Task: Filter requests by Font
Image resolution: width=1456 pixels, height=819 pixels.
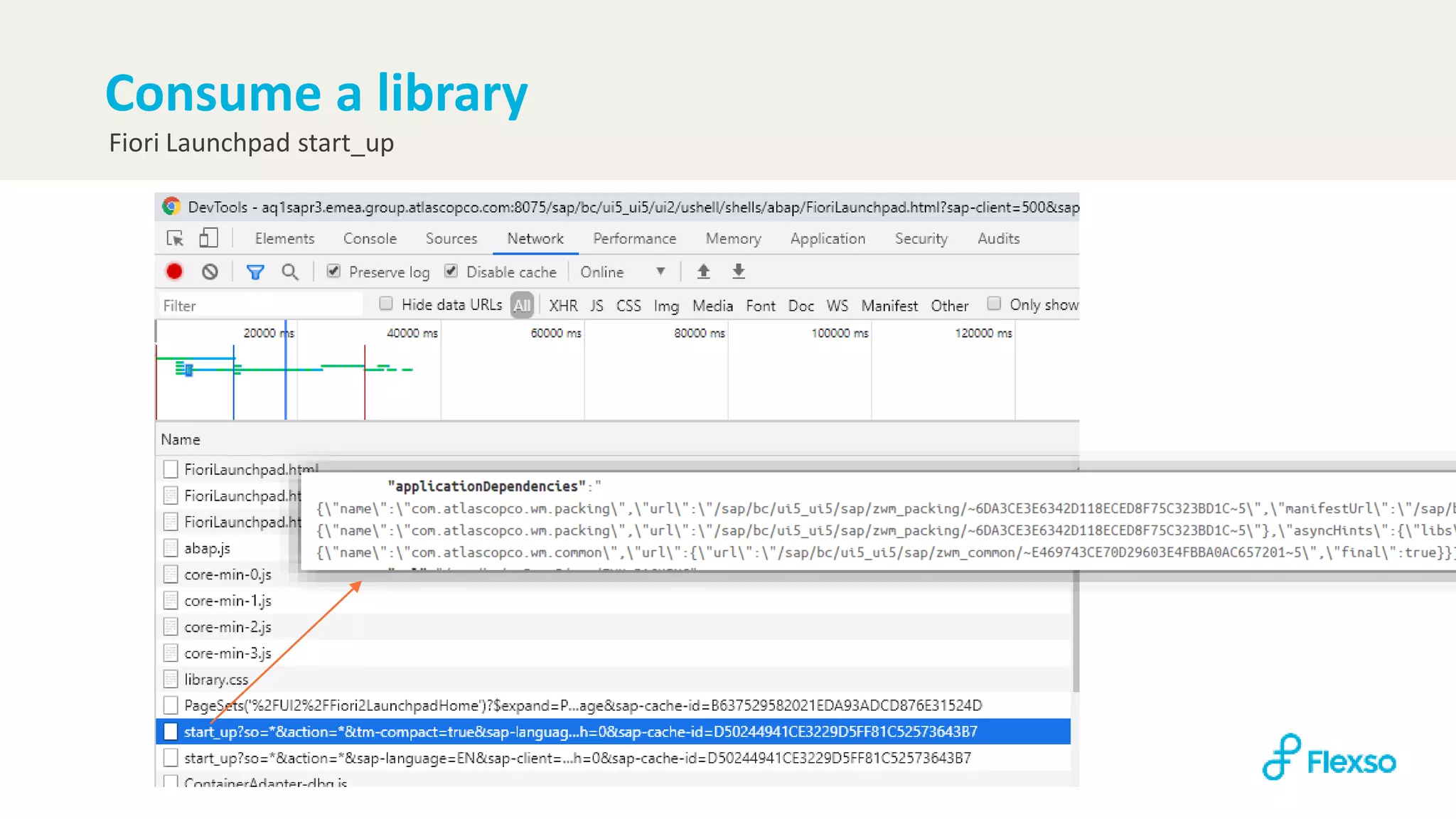Action: 761,305
